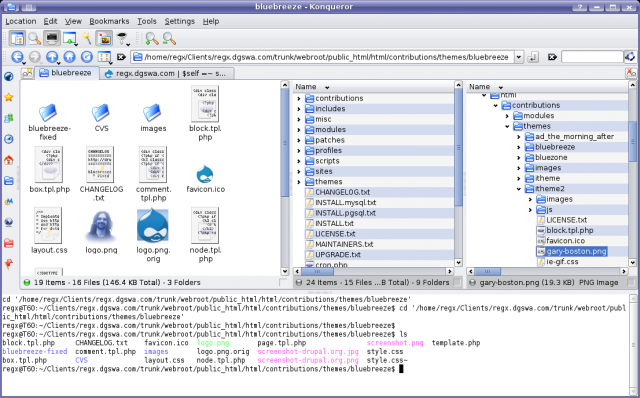The image size is (640, 398).
Task: Open the Network globe sidebar panel
Action: tap(9, 222)
